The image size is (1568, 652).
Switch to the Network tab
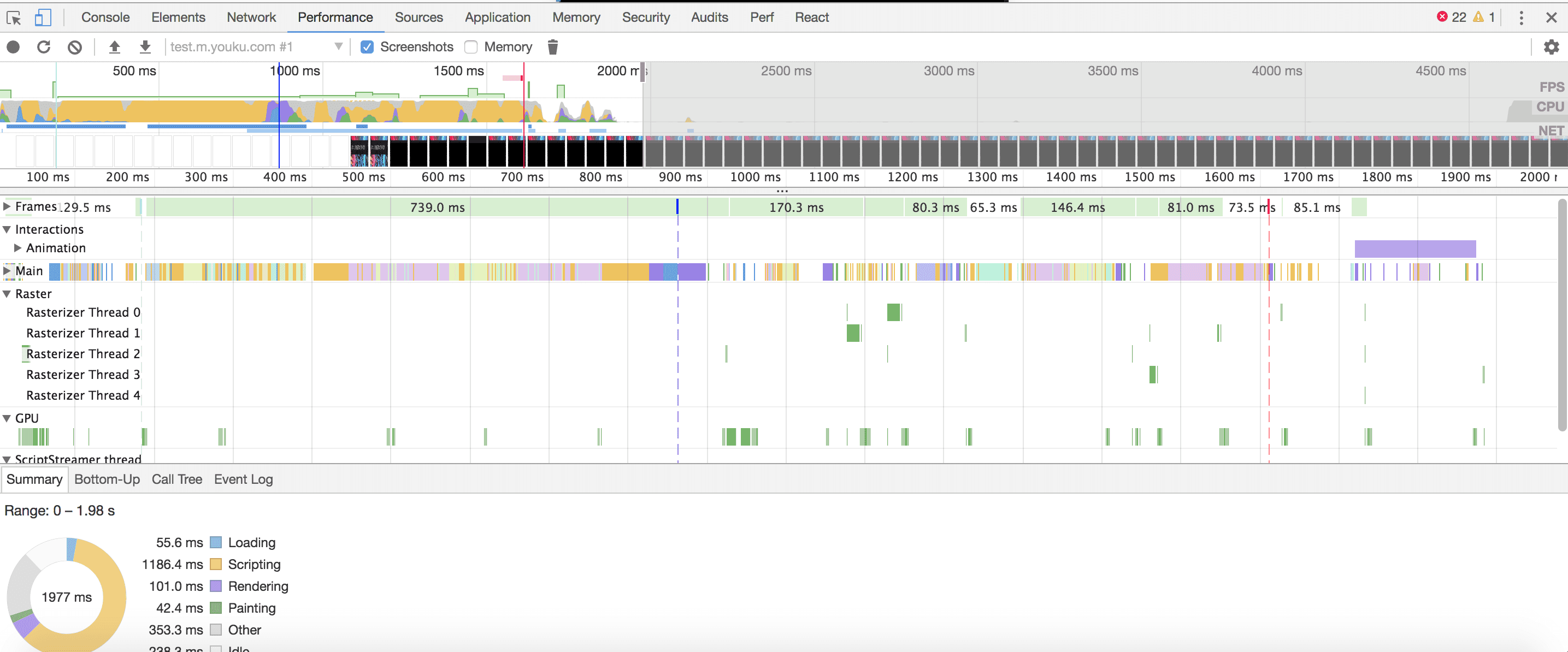[251, 17]
